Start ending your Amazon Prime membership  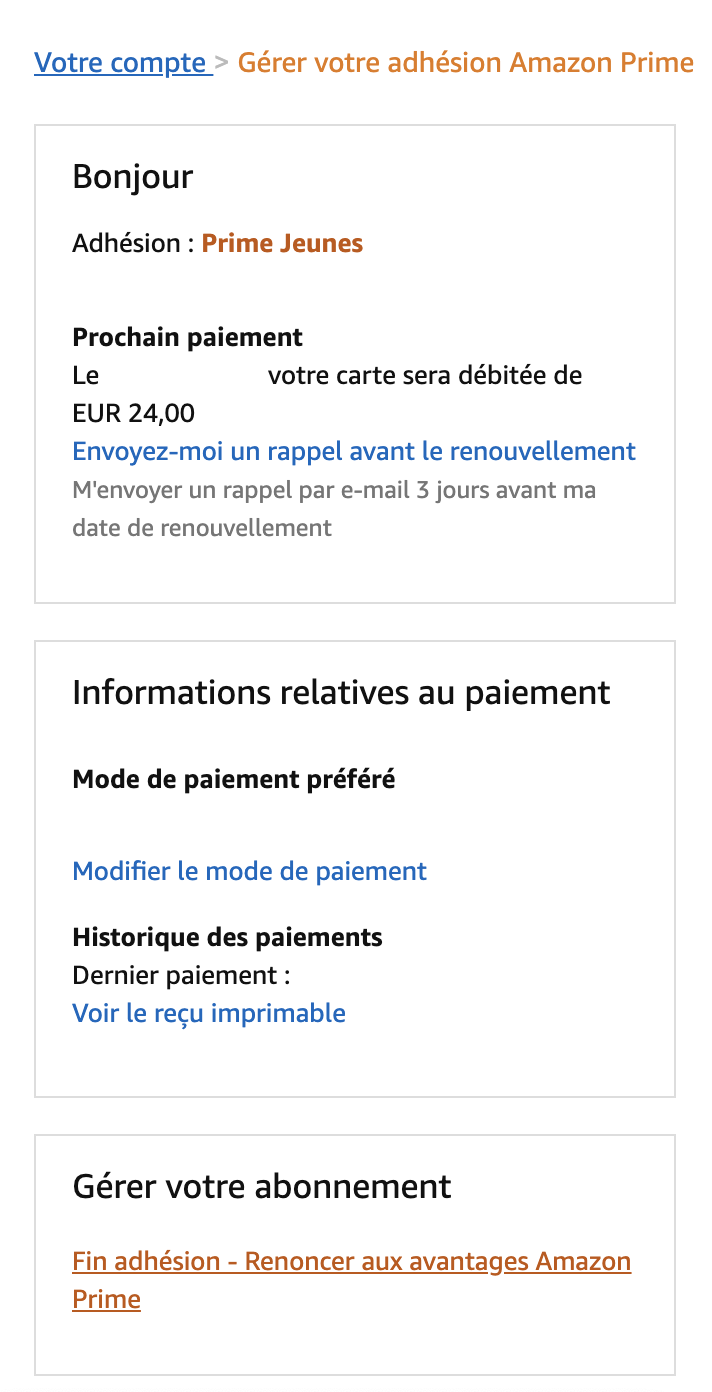351,1261
